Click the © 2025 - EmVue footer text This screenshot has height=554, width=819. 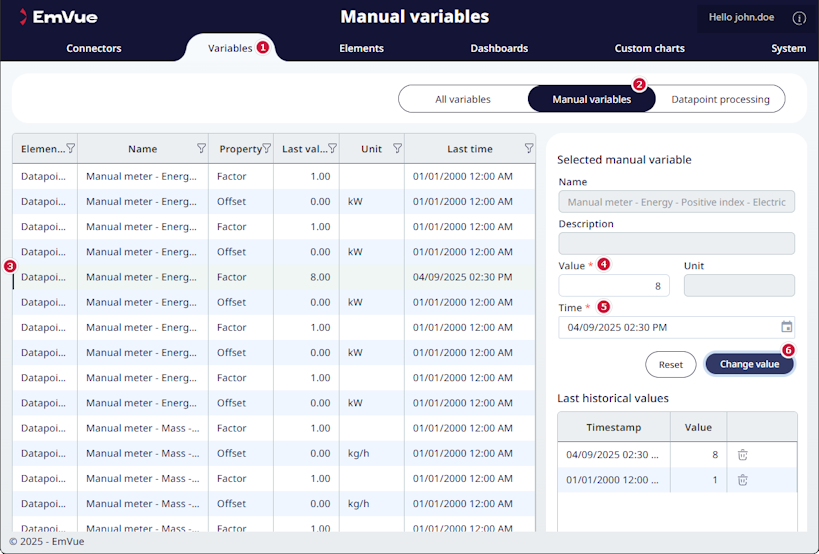tap(46, 541)
